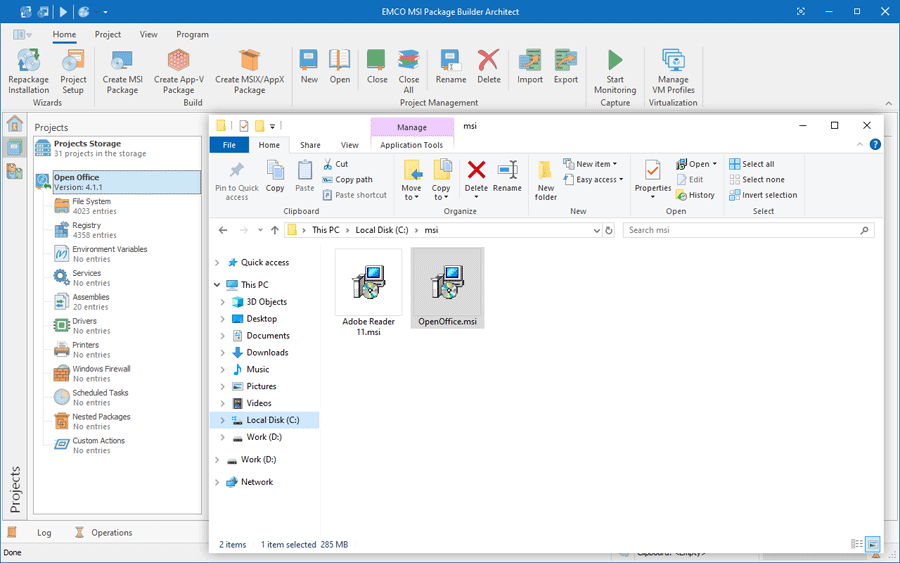Viewport: 900px width, 563px height.
Task: Click Export in Project Management
Action: (x=565, y=67)
